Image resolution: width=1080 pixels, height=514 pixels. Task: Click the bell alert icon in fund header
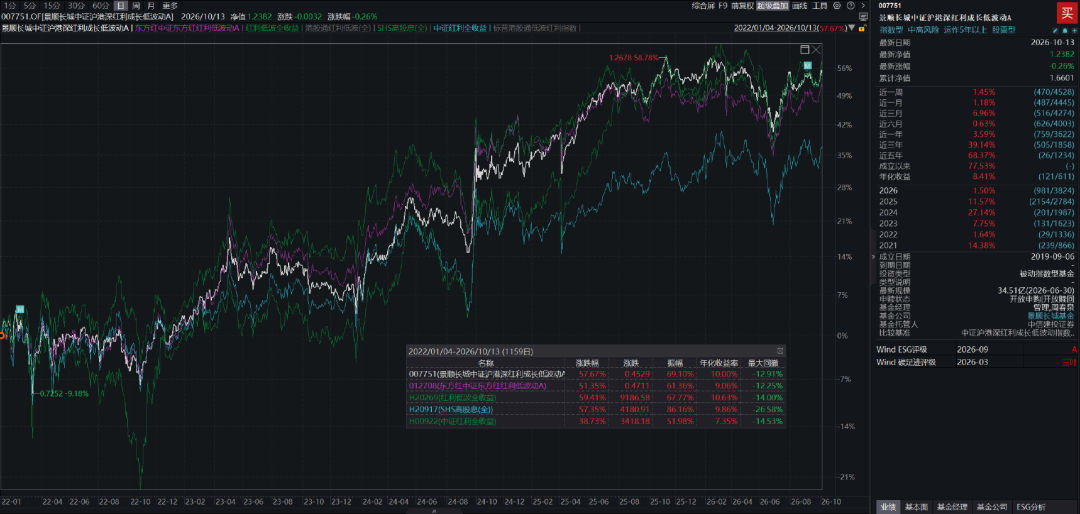click(x=1065, y=31)
